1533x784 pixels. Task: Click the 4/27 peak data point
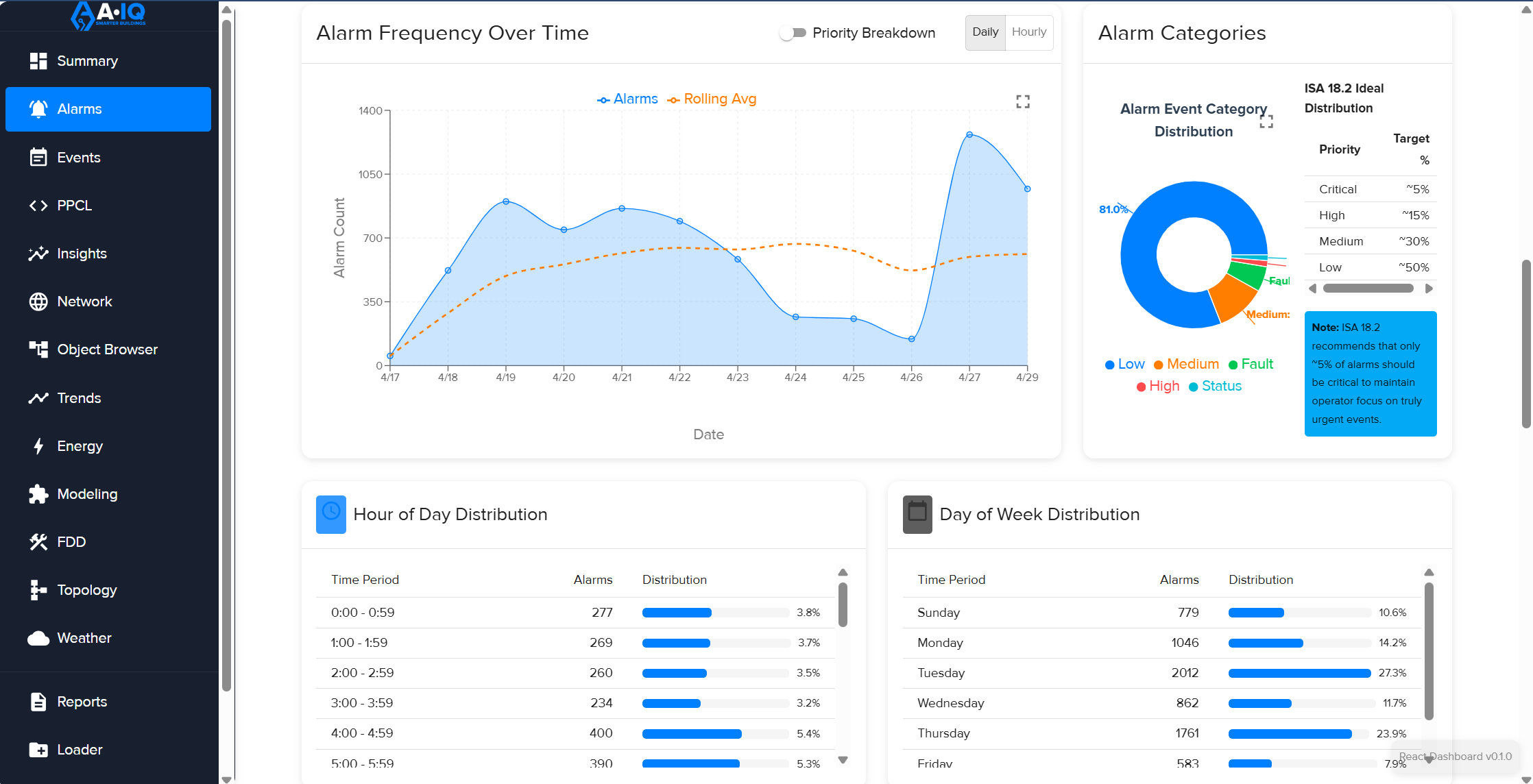(x=969, y=135)
